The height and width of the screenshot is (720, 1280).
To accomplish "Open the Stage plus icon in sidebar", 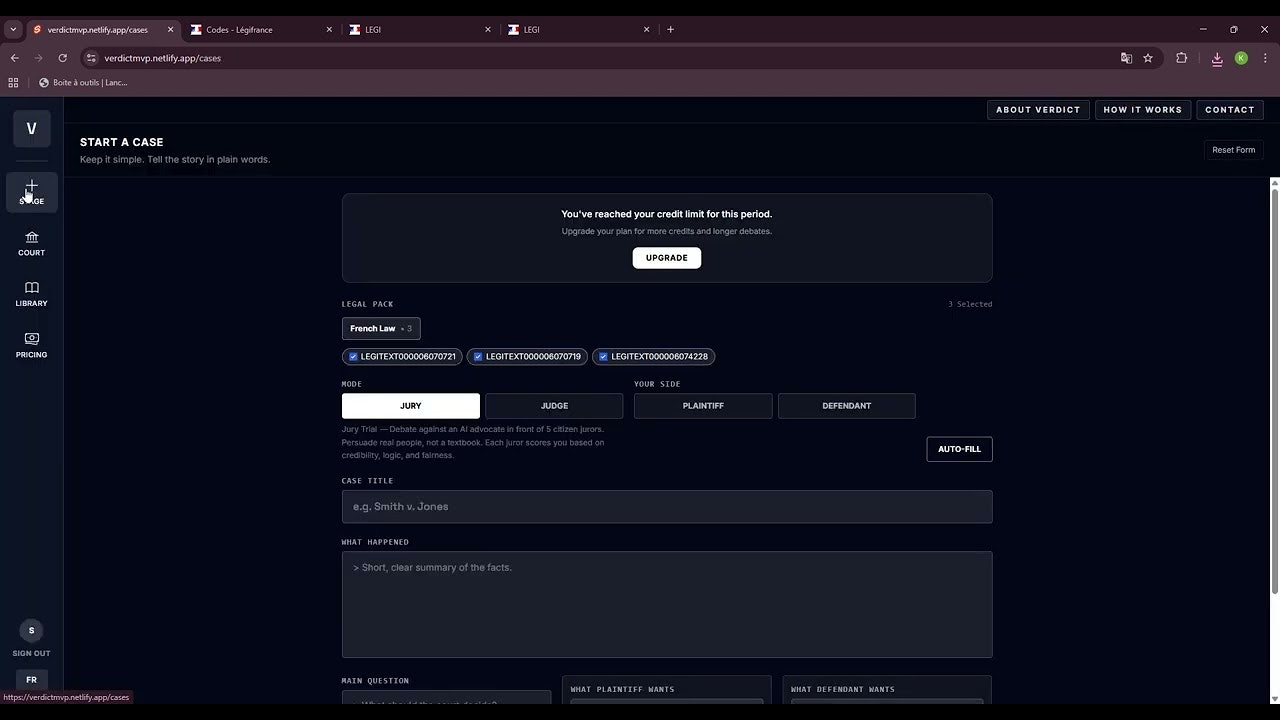I will click(32, 187).
